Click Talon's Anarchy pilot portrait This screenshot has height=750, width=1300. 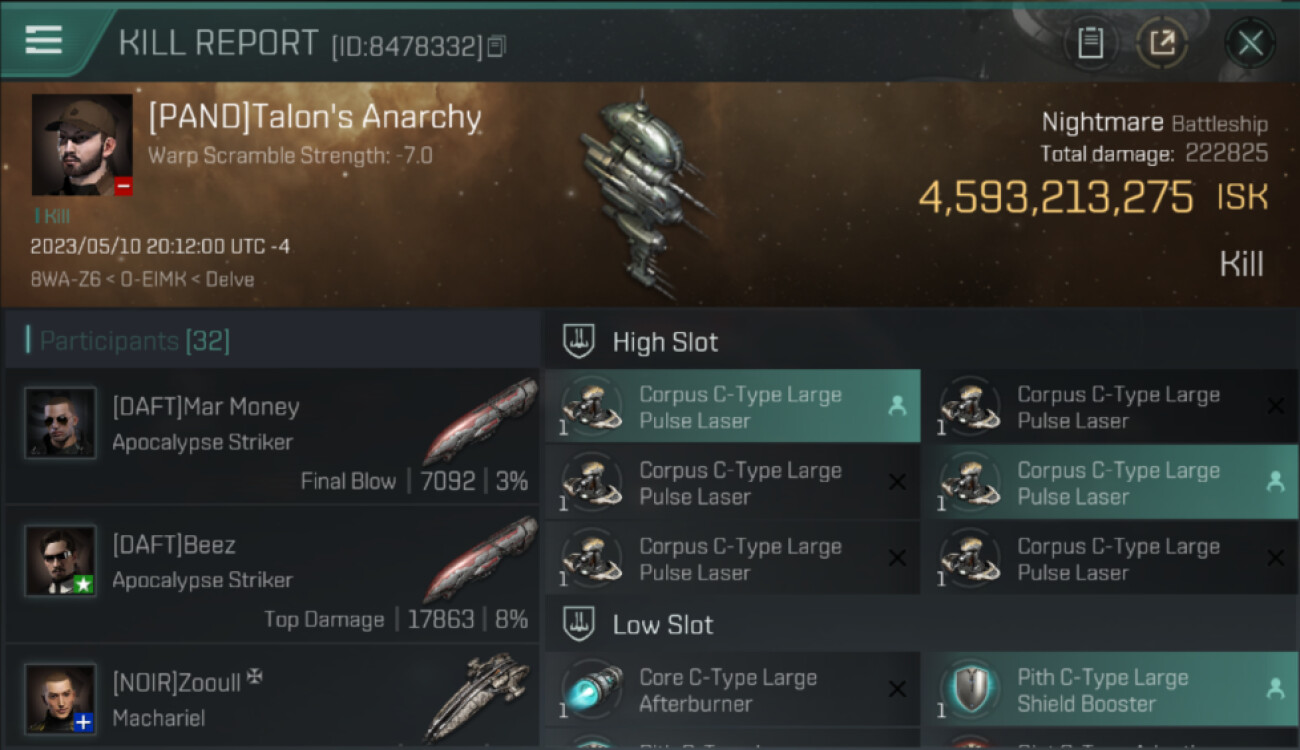click(x=82, y=145)
